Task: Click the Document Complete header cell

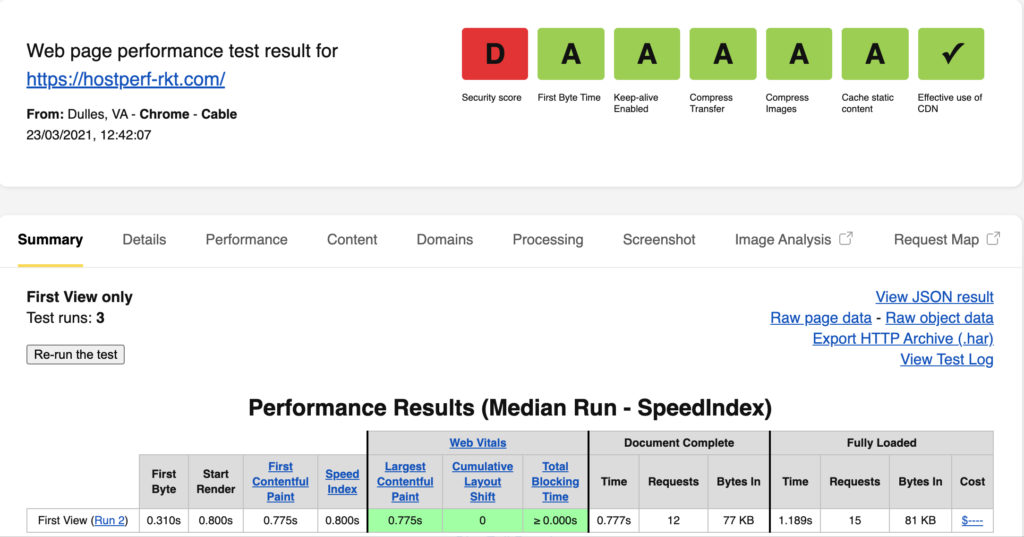Action: [679, 442]
